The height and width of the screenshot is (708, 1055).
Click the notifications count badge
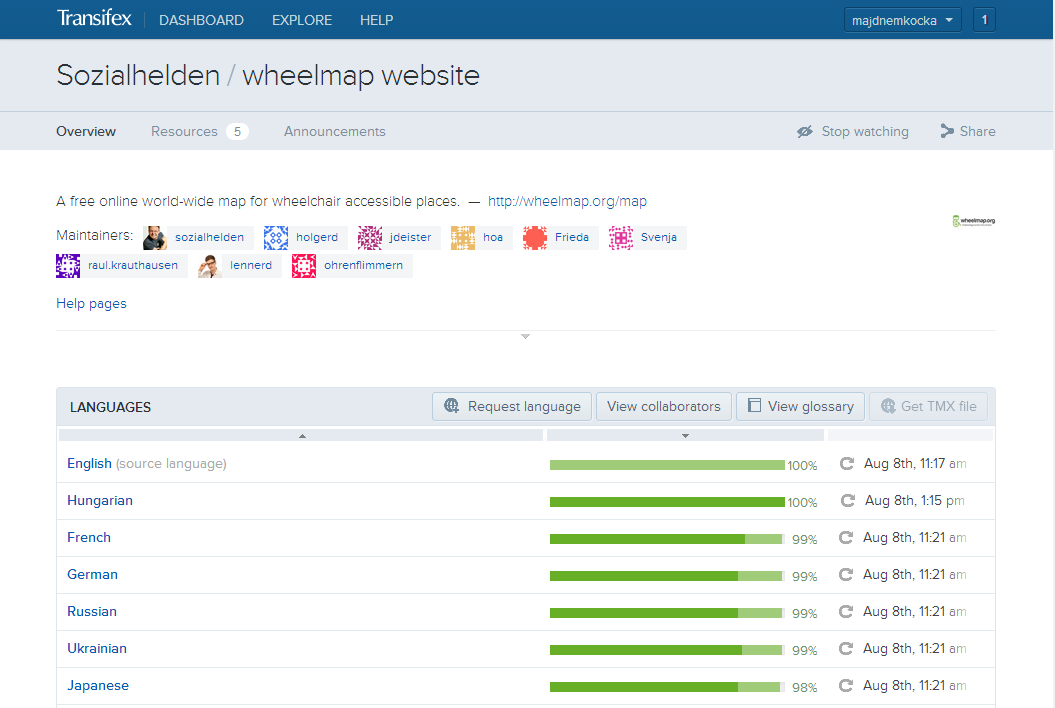point(984,20)
